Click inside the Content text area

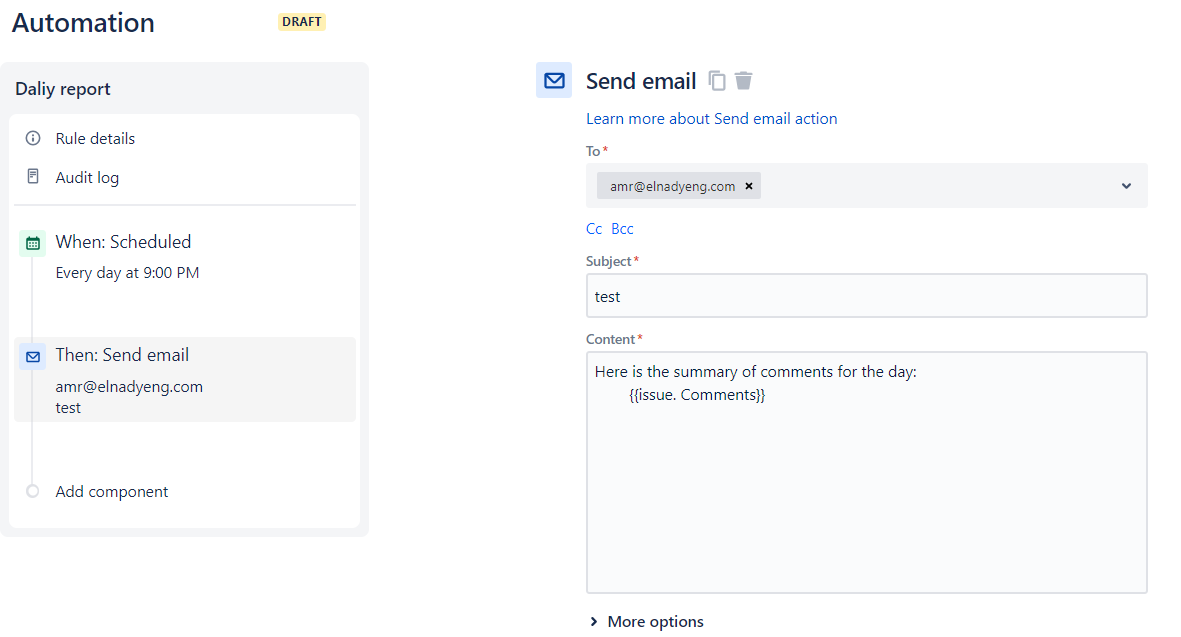click(x=866, y=470)
